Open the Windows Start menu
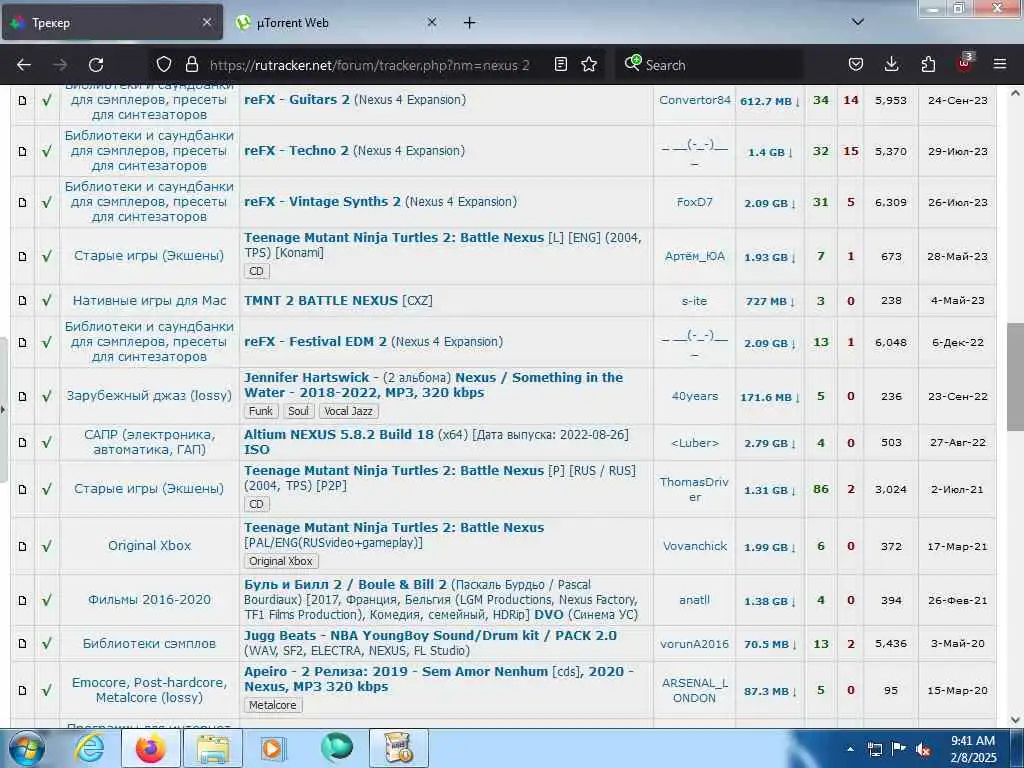Image resolution: width=1024 pixels, height=768 pixels. (x=27, y=748)
